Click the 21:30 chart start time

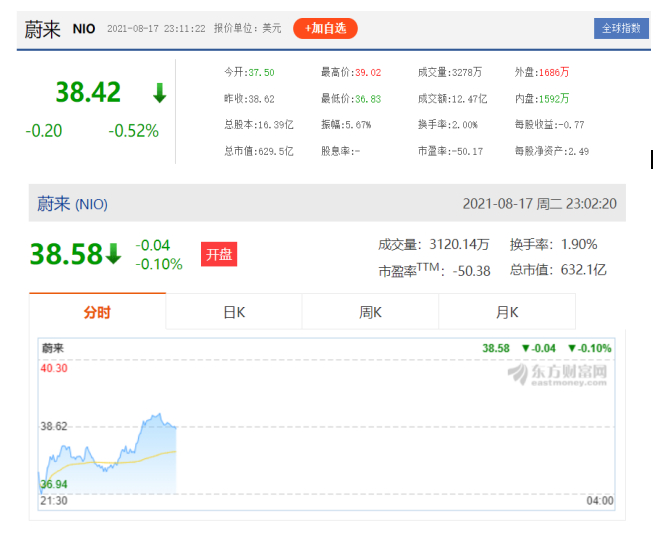[54, 501]
